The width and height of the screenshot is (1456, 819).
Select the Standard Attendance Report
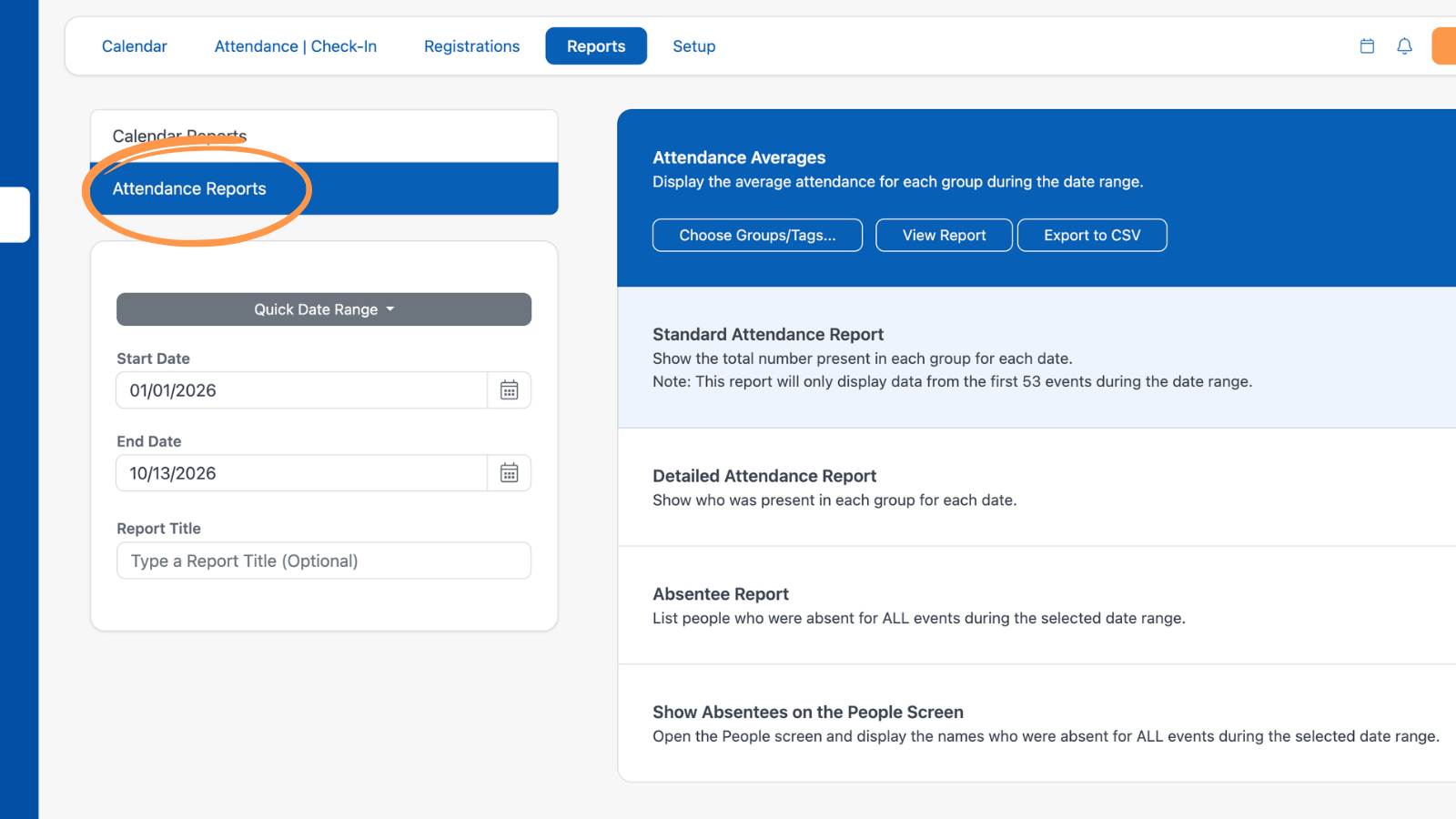(1036, 358)
